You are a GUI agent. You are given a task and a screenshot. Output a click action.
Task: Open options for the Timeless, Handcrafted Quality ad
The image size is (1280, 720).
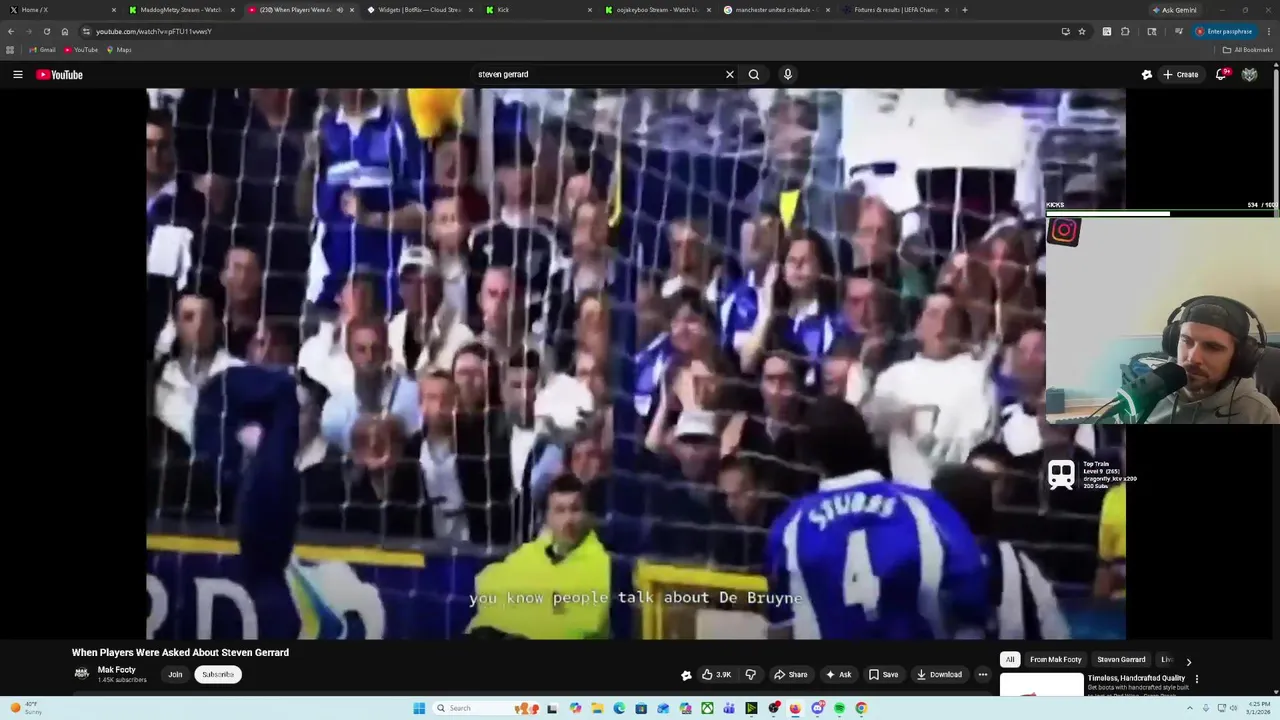[x=1197, y=679]
